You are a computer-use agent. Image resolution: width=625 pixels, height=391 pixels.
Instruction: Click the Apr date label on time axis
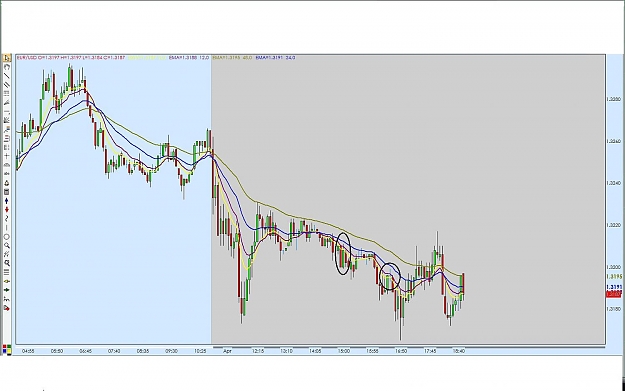[227, 351]
